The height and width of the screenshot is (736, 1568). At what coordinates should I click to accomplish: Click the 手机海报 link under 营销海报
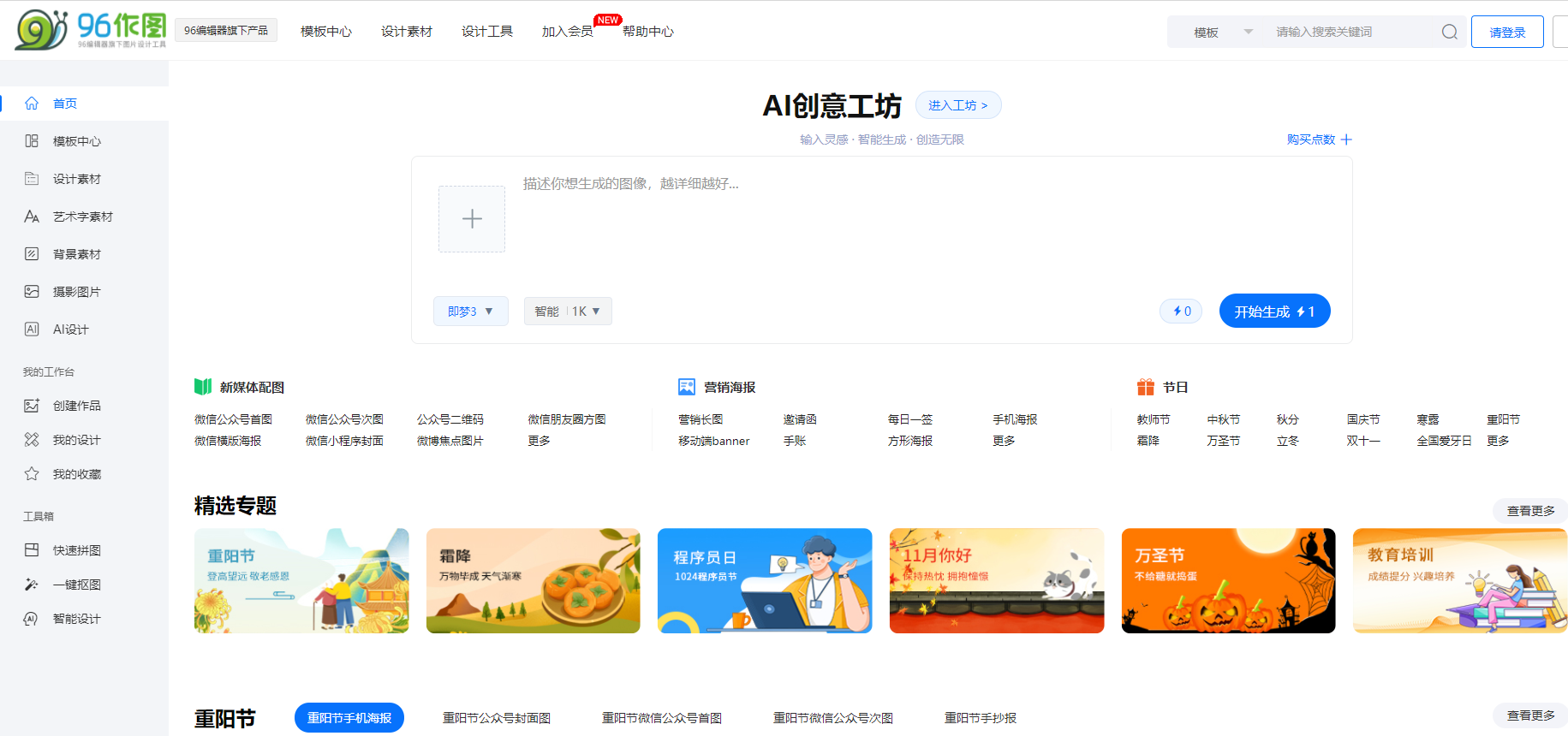(1015, 419)
